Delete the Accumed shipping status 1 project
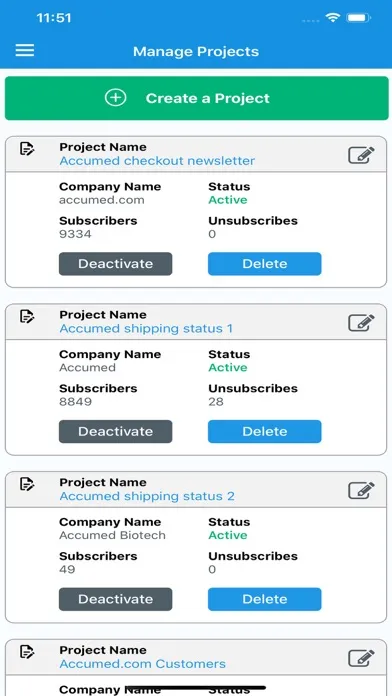392x696 pixels. coord(265,431)
